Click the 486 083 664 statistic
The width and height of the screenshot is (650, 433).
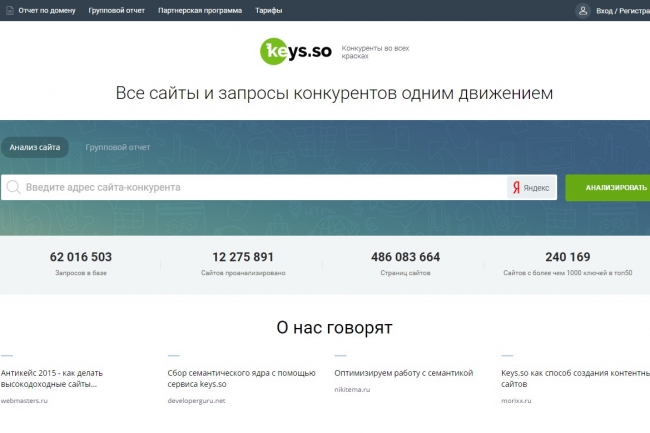[405, 257]
